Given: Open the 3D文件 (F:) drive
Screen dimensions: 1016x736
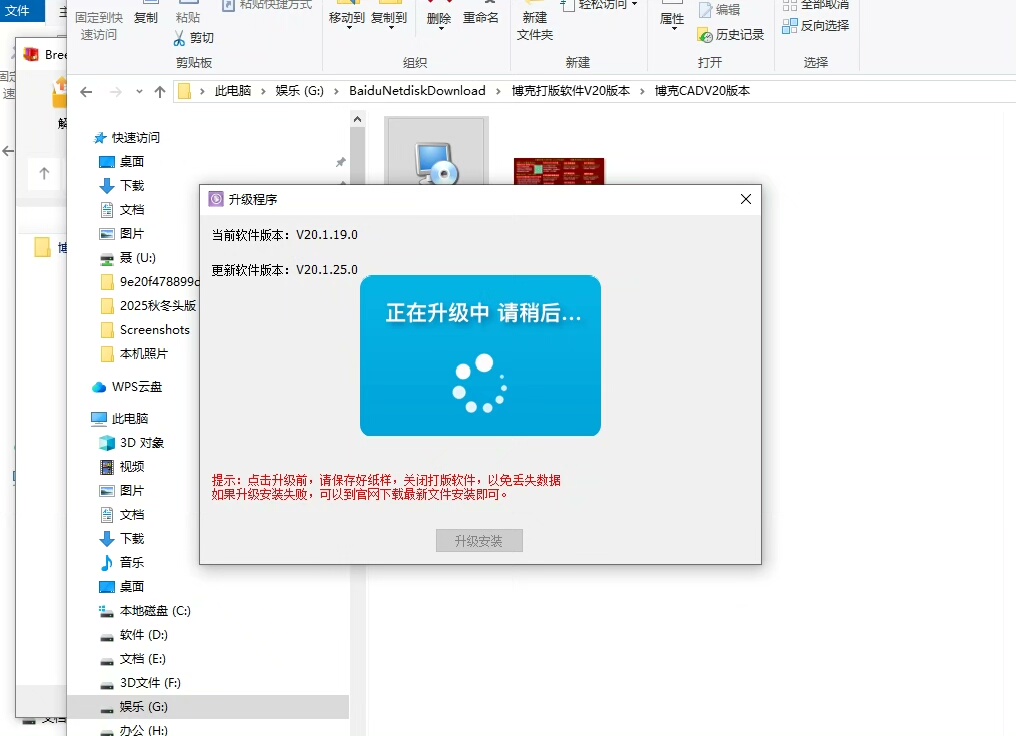Looking at the screenshot, I should [x=150, y=682].
